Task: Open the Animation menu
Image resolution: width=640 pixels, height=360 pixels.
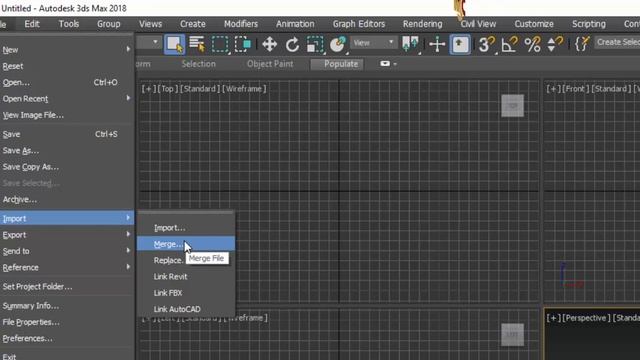Action: (x=295, y=24)
